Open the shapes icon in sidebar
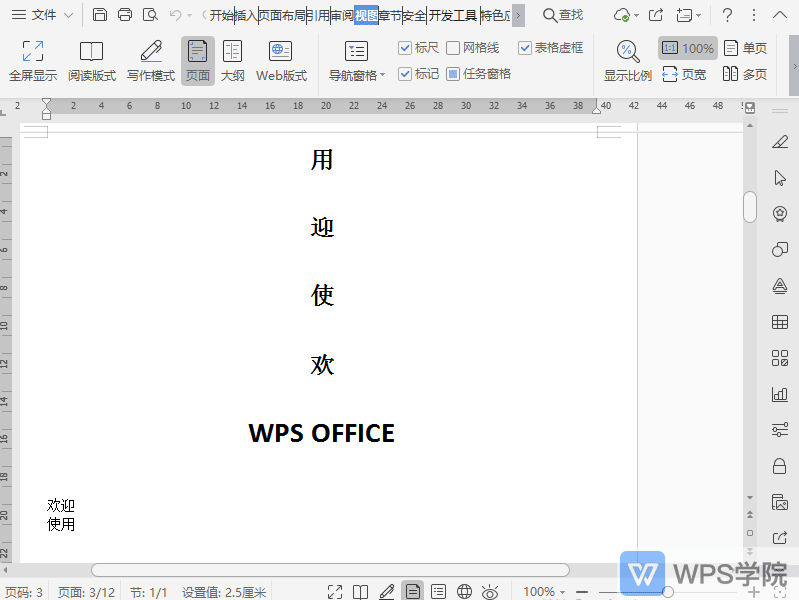The image size is (799, 600). point(780,249)
